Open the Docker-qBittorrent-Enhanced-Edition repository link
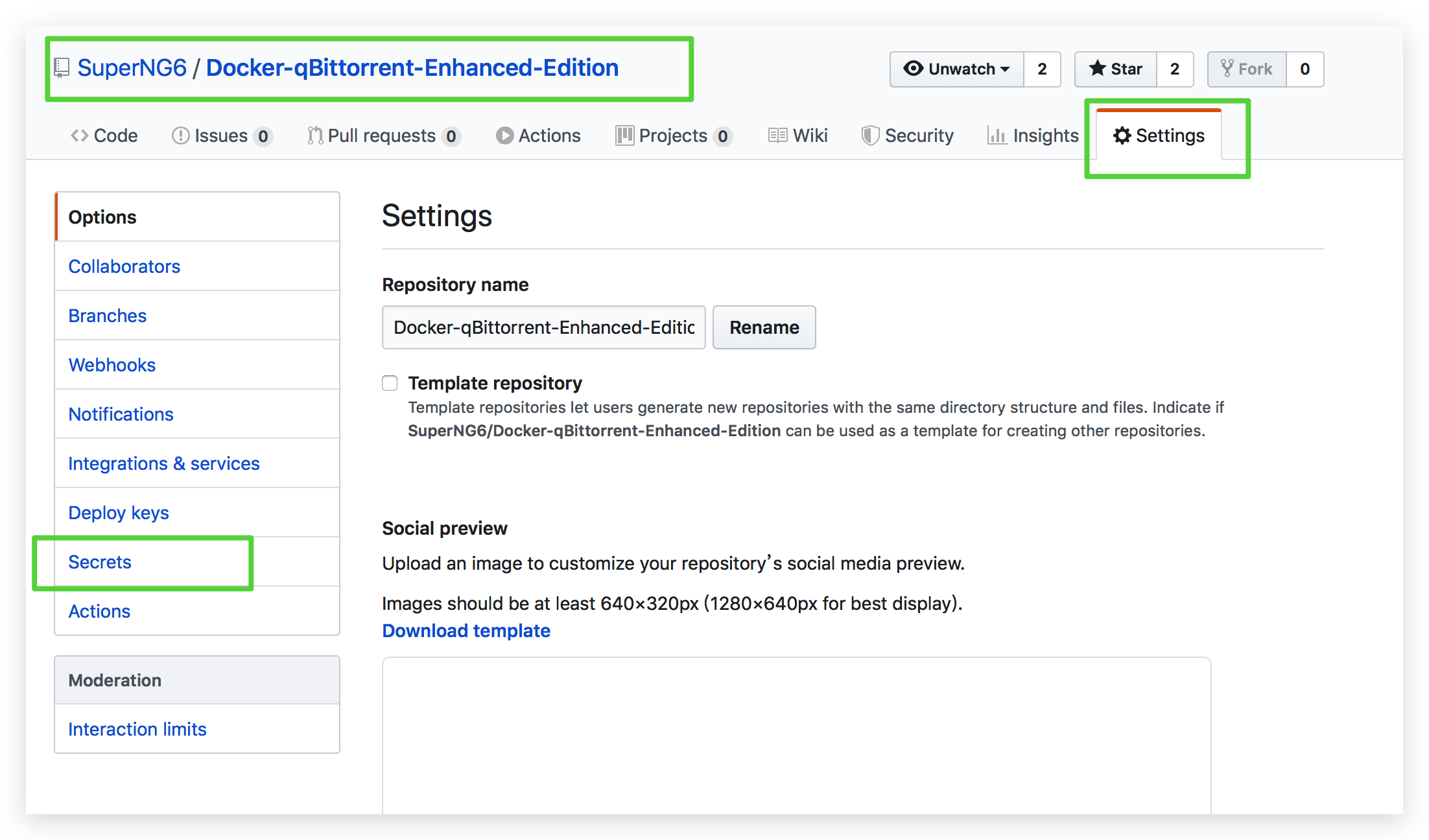Viewport: 1429px width, 840px height. (412, 67)
